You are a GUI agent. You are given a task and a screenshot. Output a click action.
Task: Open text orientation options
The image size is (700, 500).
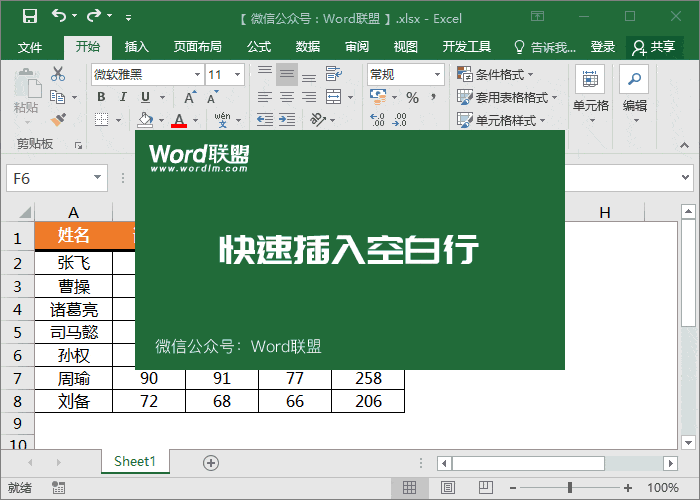tap(317, 119)
